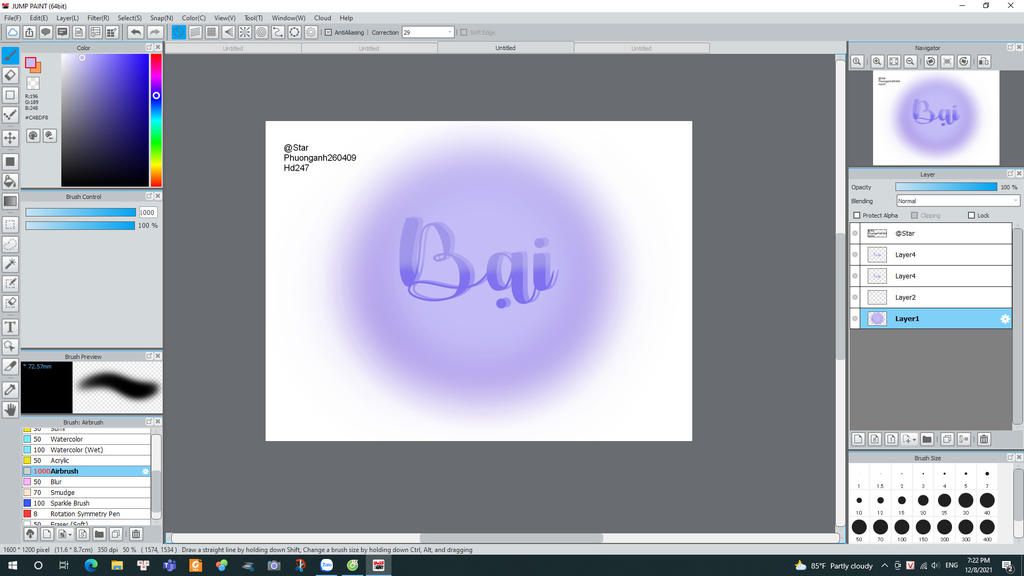The height and width of the screenshot is (576, 1024).
Task: Open the Layer menu
Action: (67, 18)
